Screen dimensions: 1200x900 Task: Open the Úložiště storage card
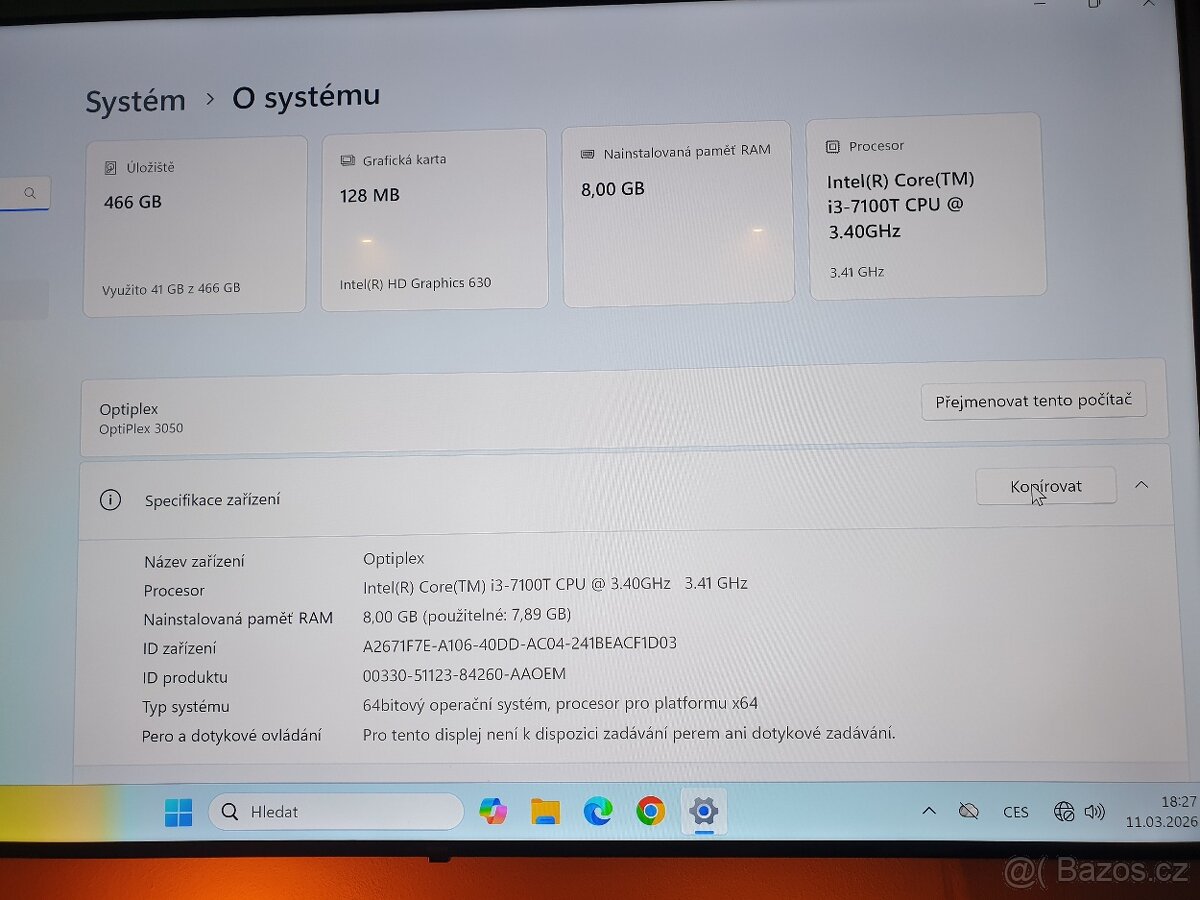[x=195, y=226]
